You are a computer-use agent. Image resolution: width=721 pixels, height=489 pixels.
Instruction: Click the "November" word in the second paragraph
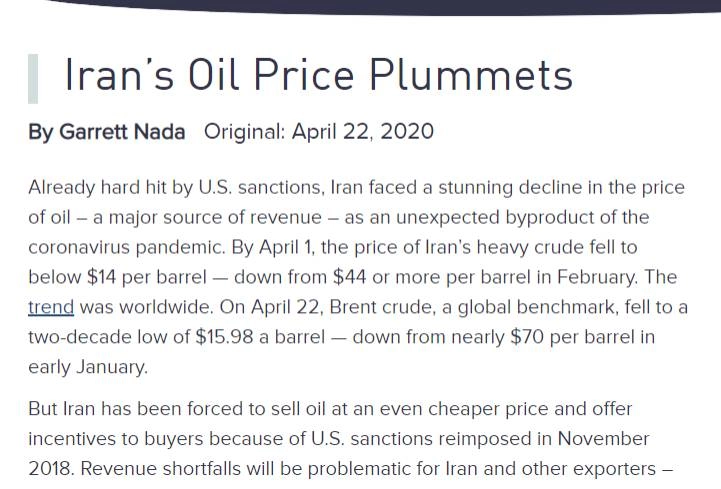point(603,439)
